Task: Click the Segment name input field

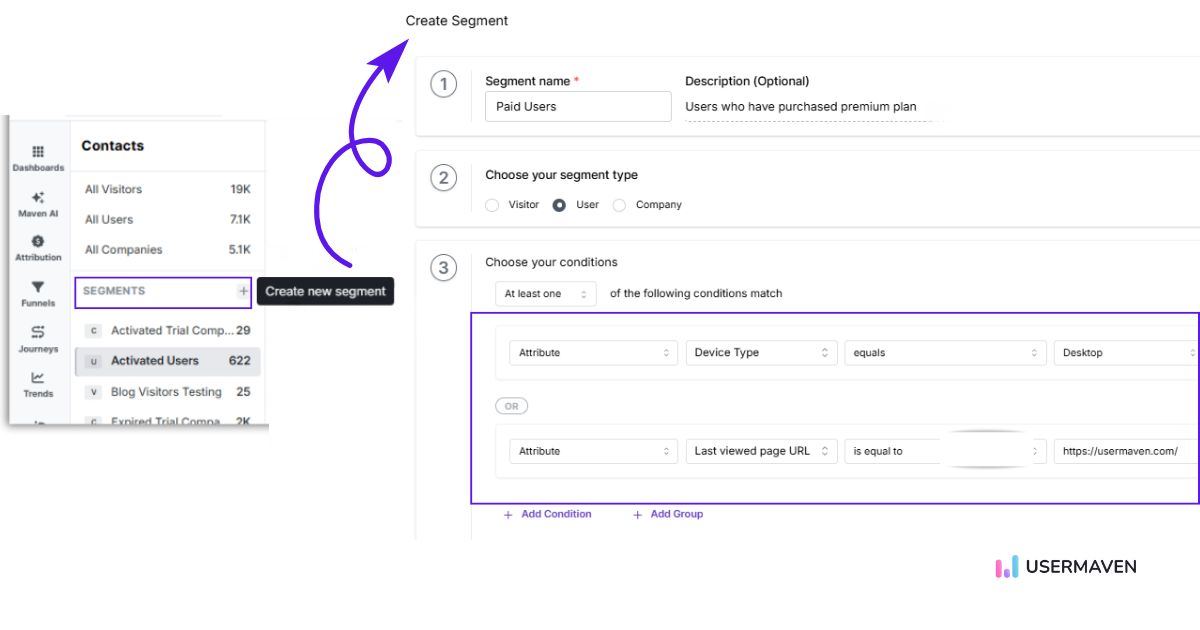Action: click(578, 107)
